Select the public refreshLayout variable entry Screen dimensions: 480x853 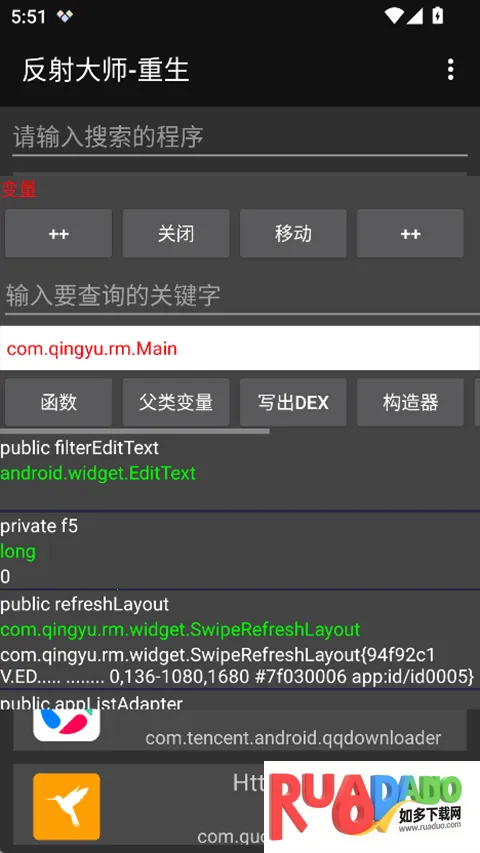point(240,641)
